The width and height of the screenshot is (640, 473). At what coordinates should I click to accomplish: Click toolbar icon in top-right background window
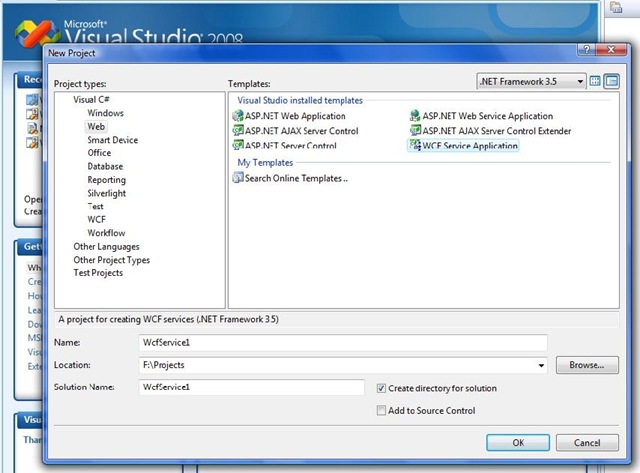tap(616, 7)
